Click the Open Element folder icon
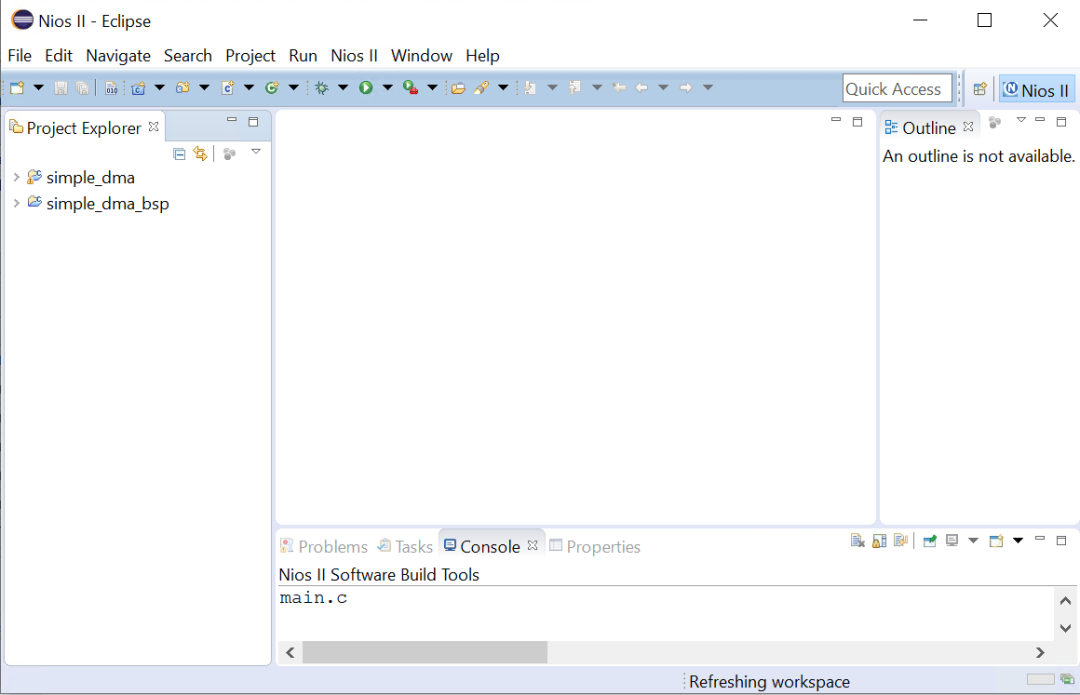1080x695 pixels. pos(458,87)
